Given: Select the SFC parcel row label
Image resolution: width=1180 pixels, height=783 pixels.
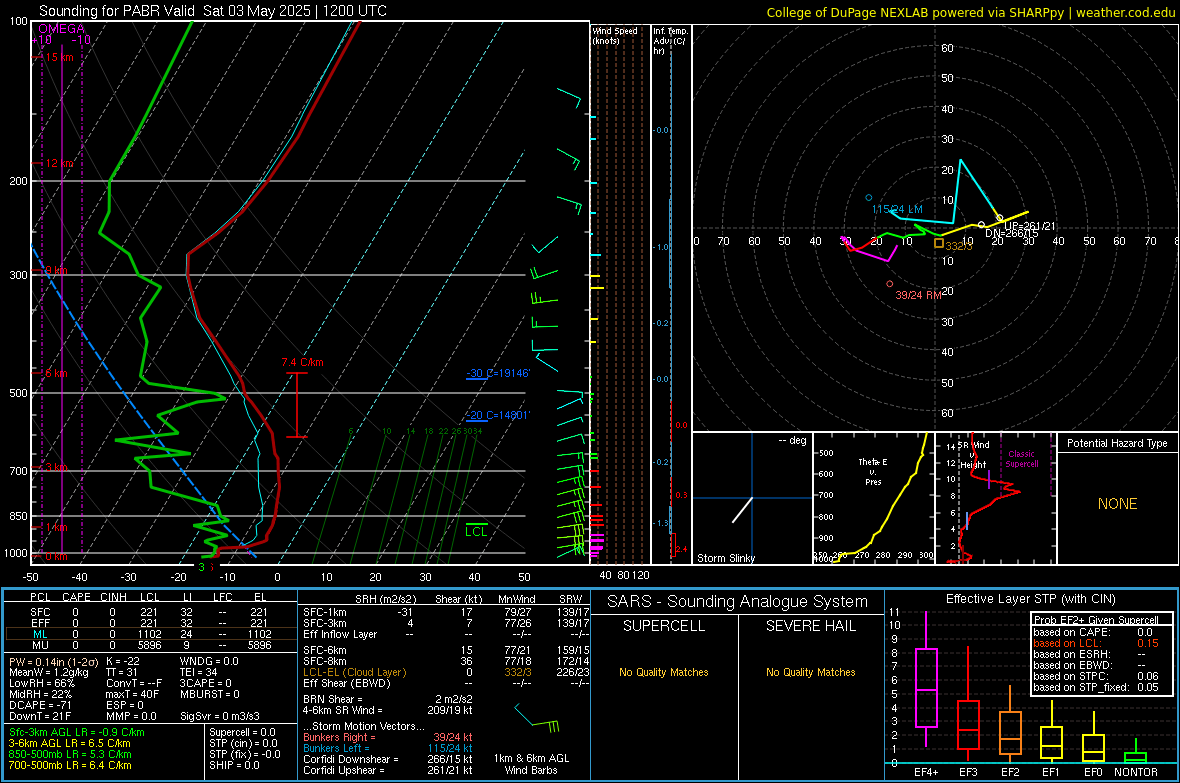Looking at the screenshot, I should click(41, 612).
